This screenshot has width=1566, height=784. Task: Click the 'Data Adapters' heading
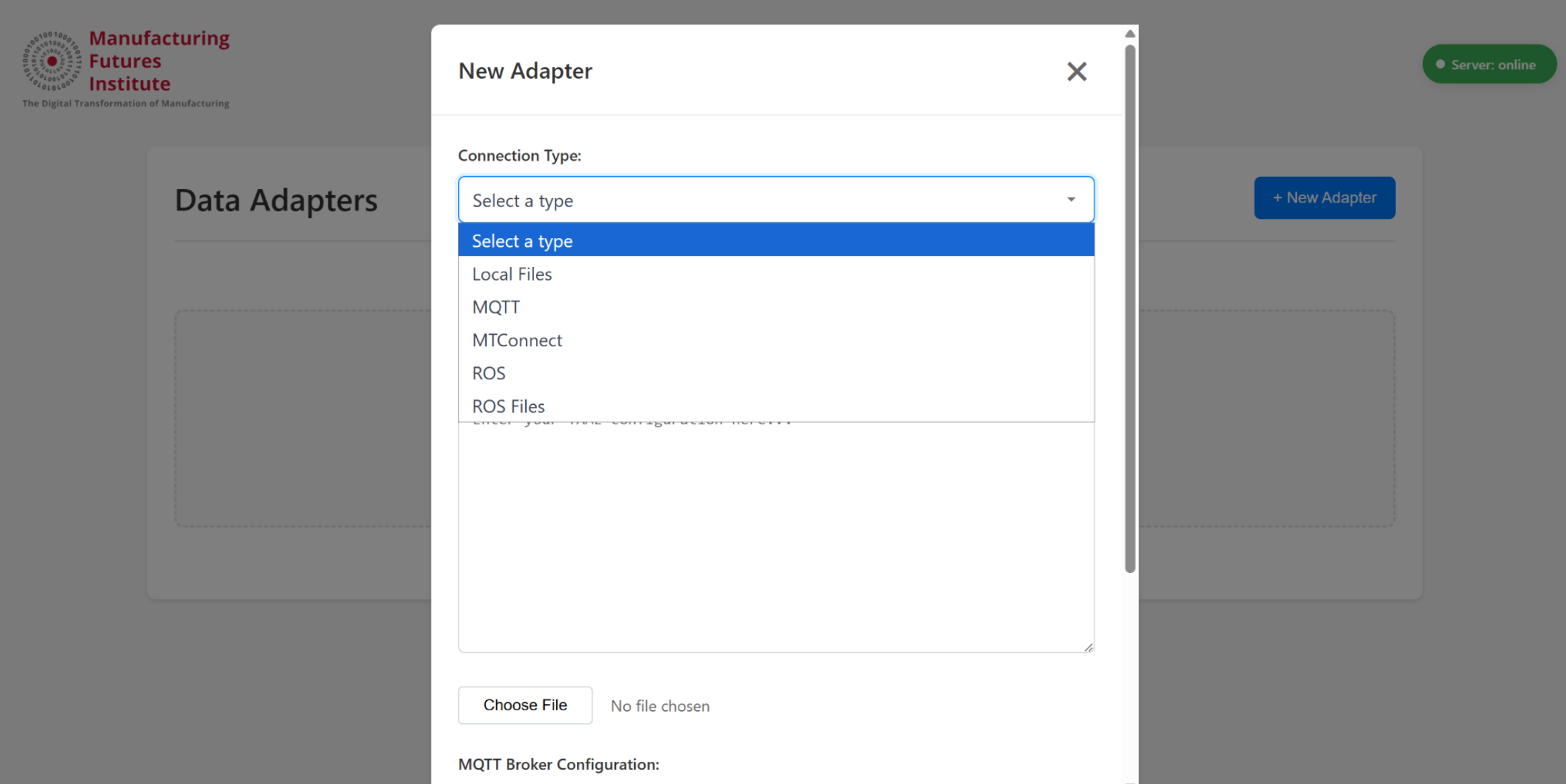(276, 200)
